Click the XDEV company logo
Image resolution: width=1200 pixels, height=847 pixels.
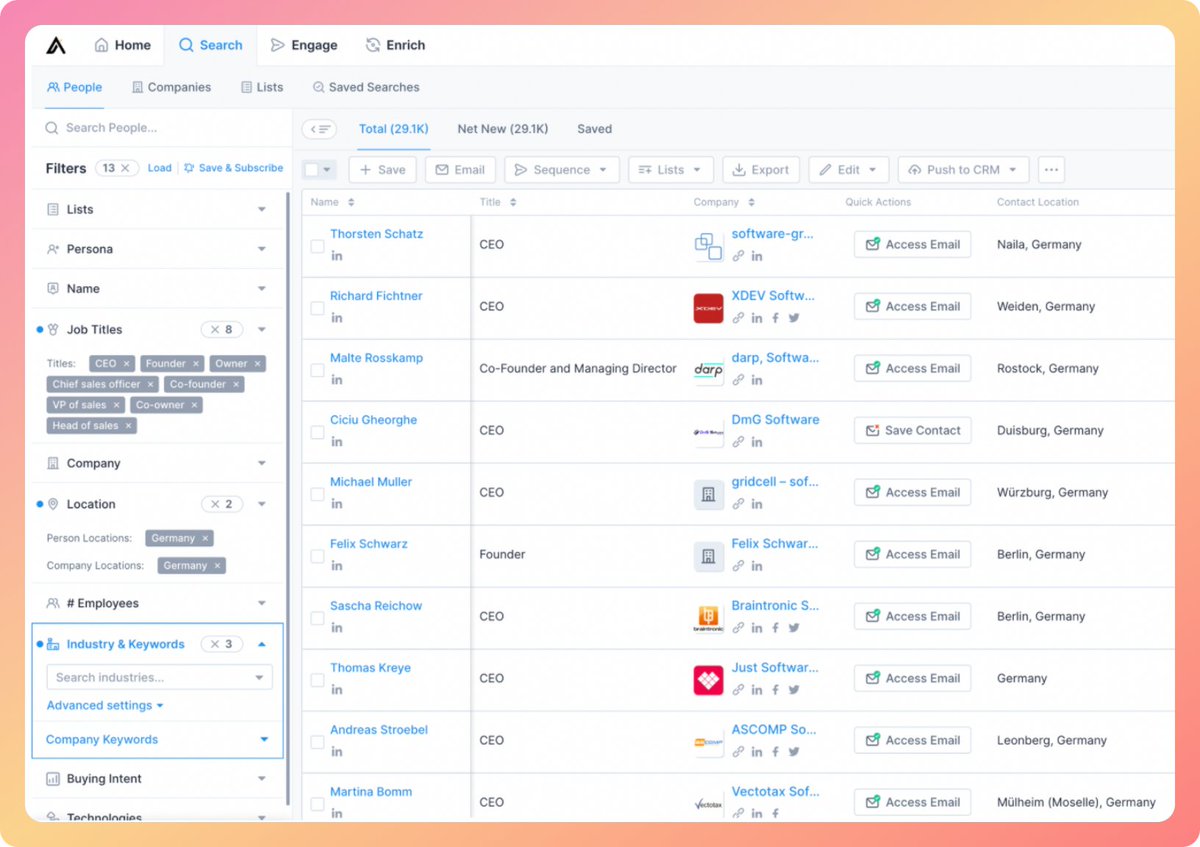708,308
